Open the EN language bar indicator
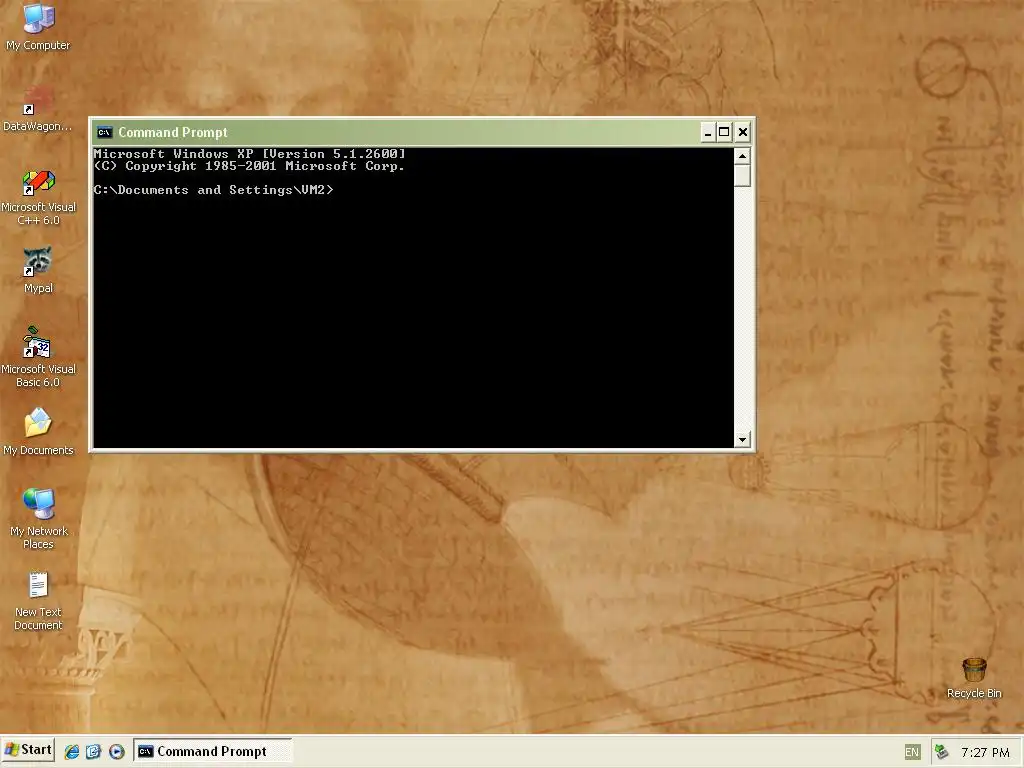Viewport: 1024px width, 768px height. (912, 752)
